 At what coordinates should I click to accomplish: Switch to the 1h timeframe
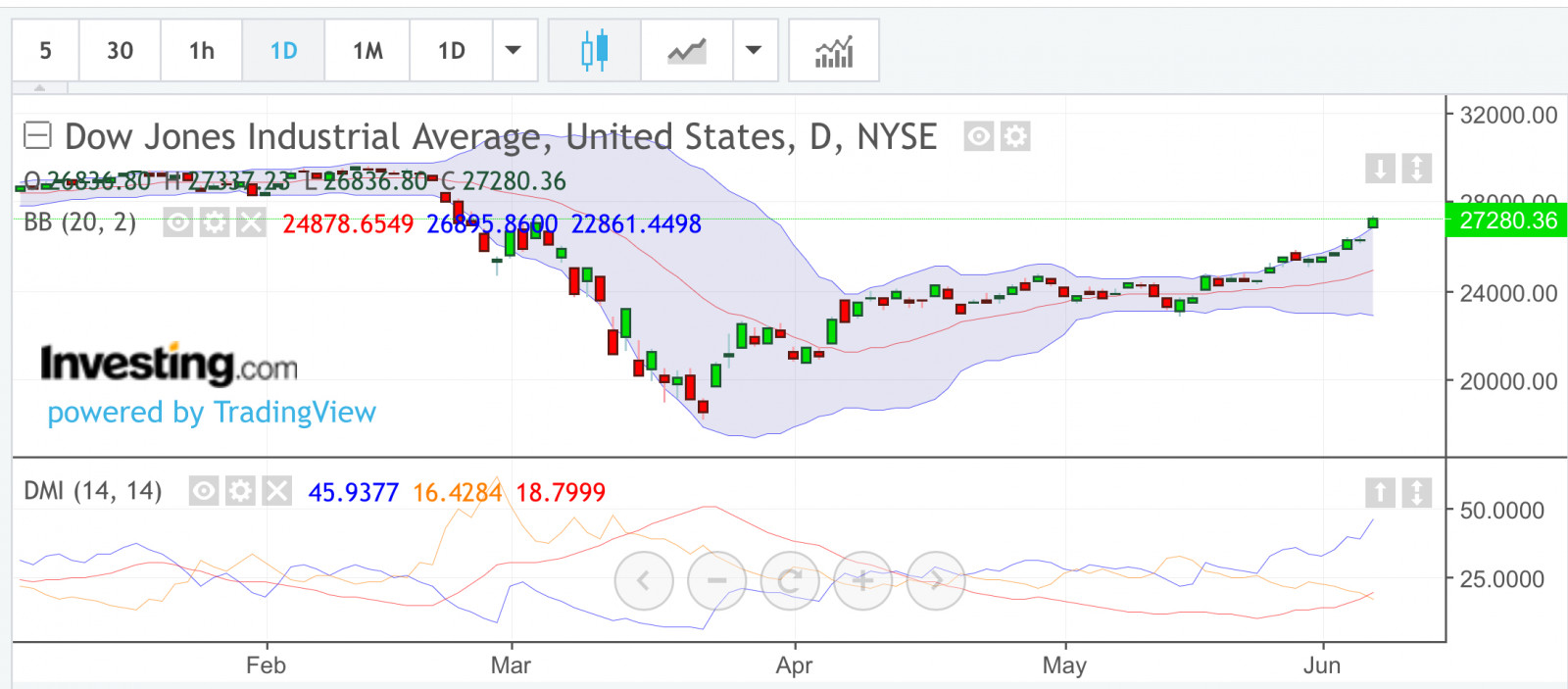click(x=201, y=50)
